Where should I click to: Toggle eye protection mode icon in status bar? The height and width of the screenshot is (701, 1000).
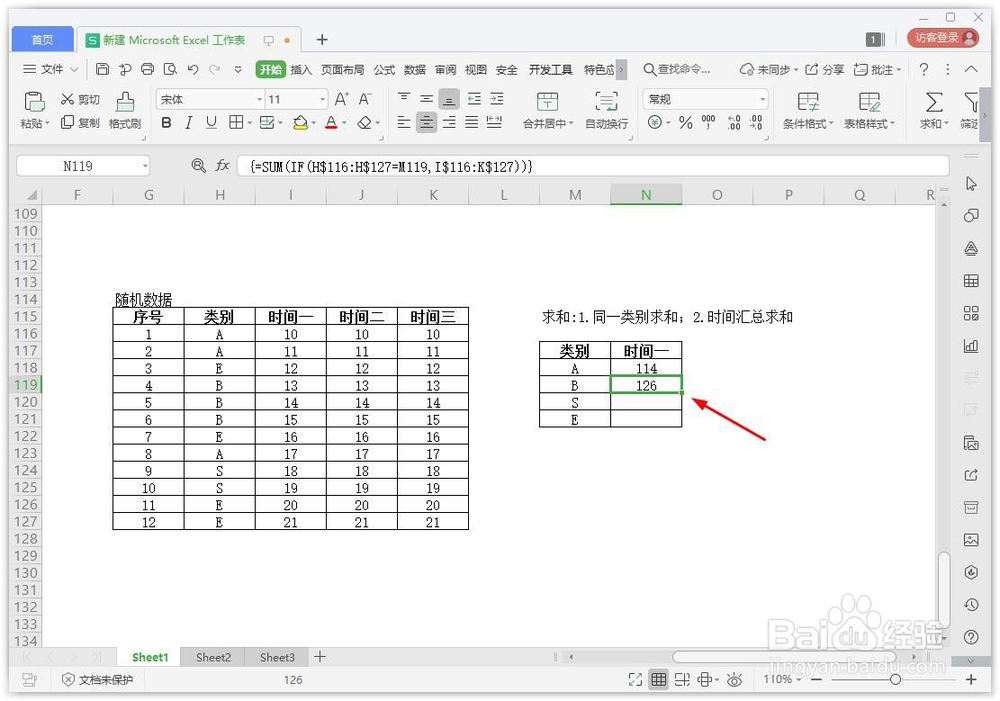tap(734, 680)
